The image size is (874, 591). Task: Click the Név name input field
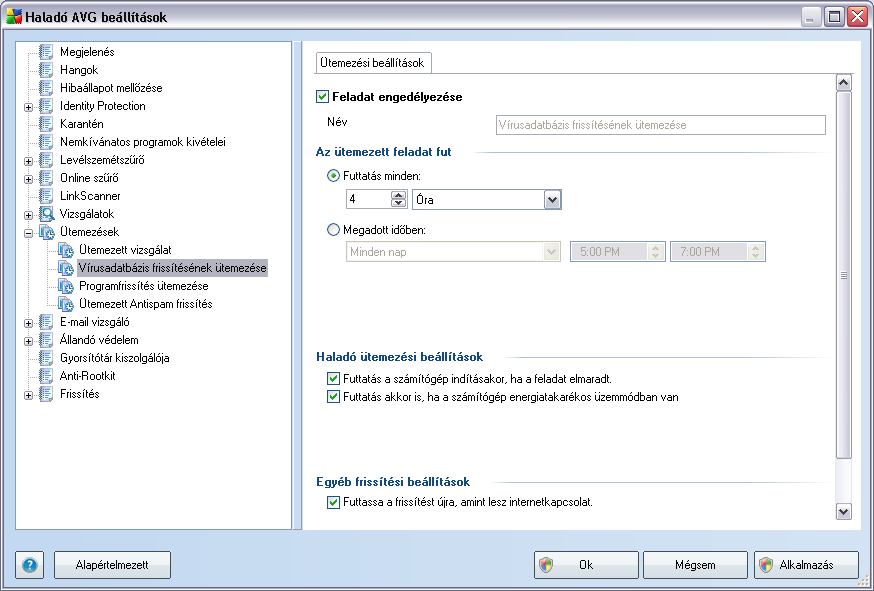click(x=661, y=125)
